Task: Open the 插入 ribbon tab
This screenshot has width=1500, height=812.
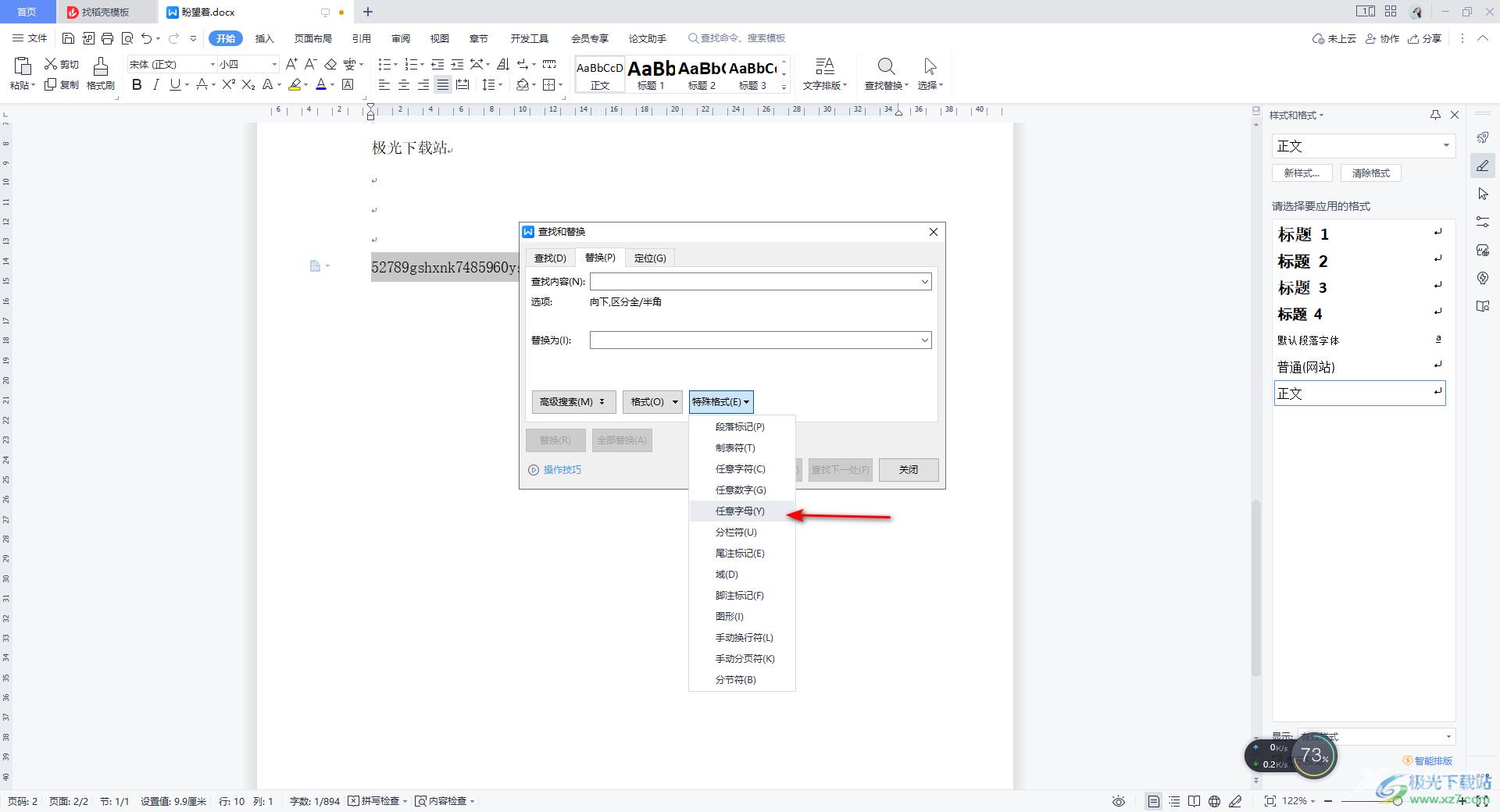Action: (265, 38)
